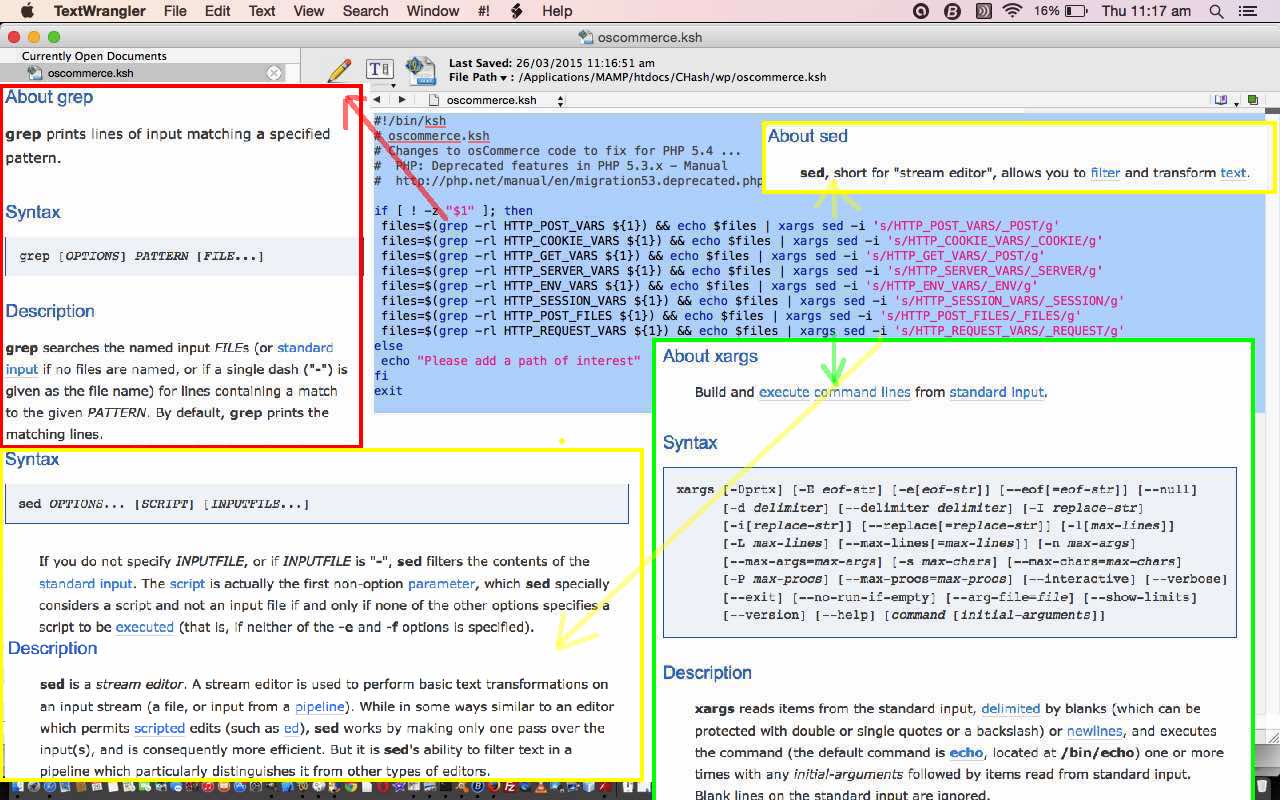Viewport: 1280px width, 800px height.
Task: Click the Spotlight search icon
Action: tap(1217, 11)
